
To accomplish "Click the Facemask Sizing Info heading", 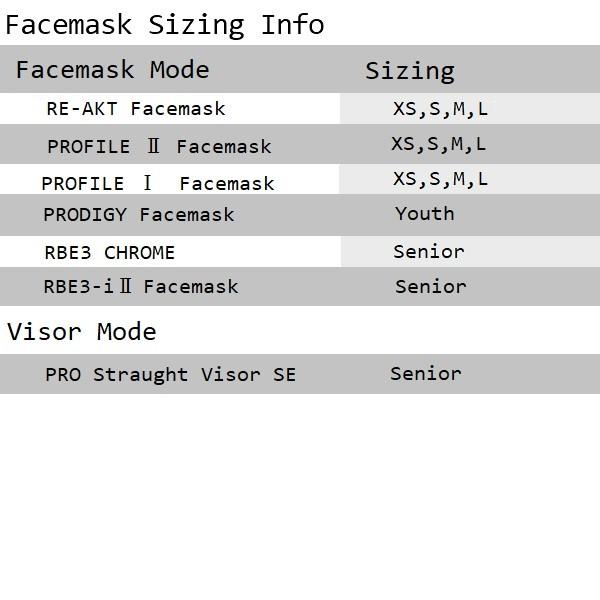I will click(165, 25).
